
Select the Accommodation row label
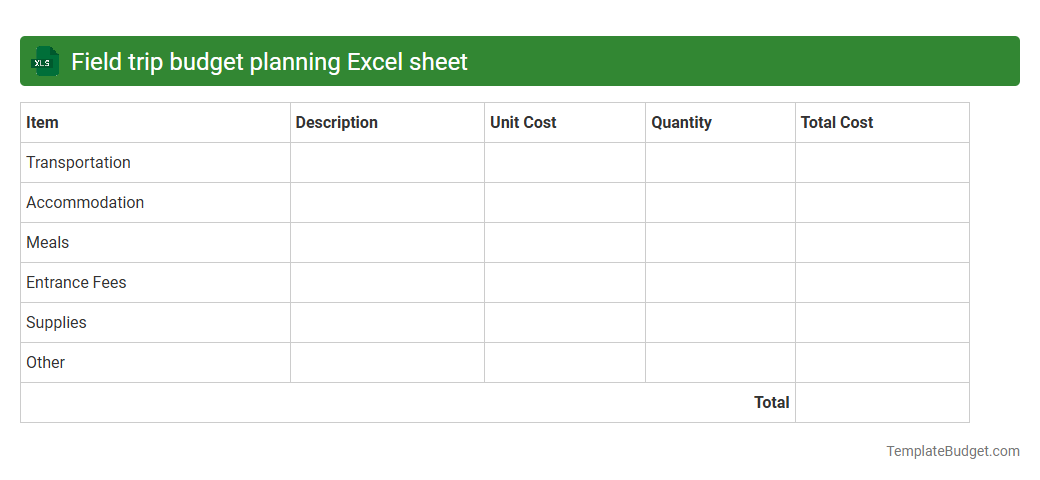85,202
